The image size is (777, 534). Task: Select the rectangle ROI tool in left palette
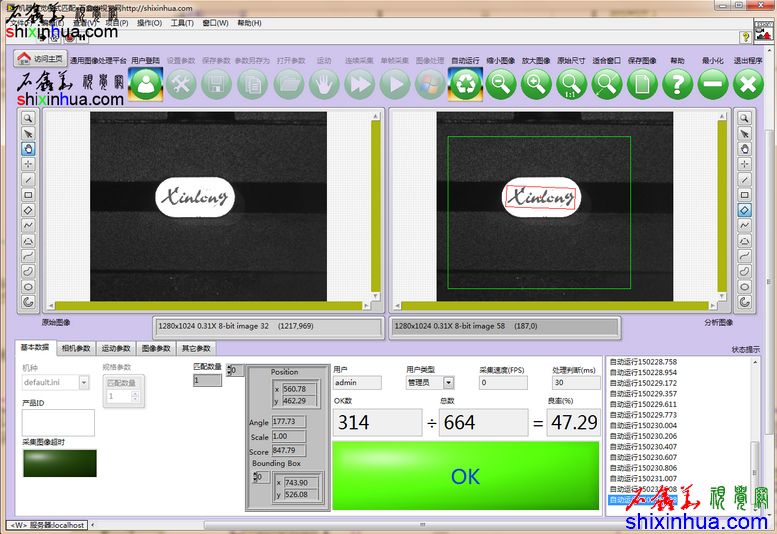pyautogui.click(x=29, y=195)
